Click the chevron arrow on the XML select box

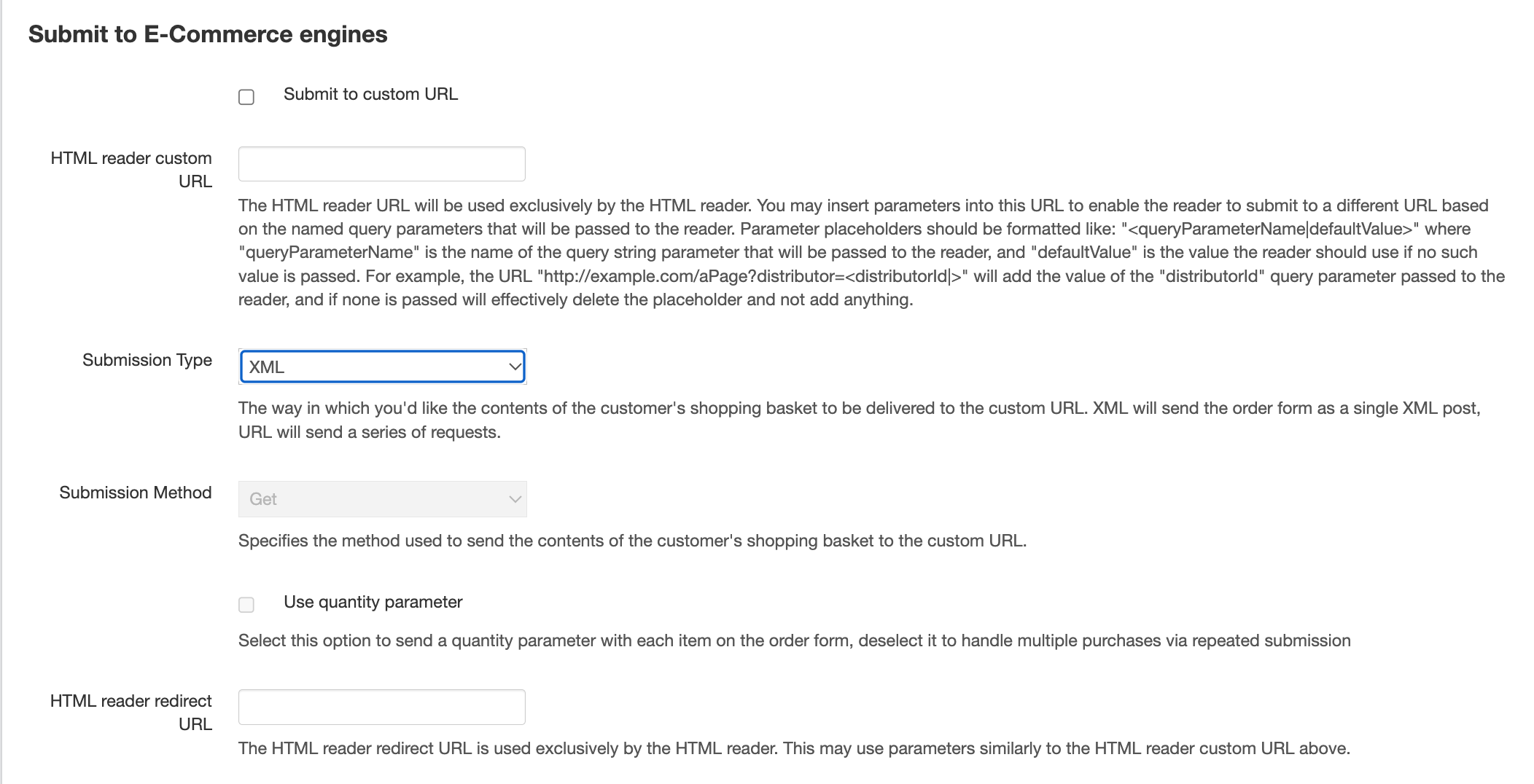pos(515,366)
